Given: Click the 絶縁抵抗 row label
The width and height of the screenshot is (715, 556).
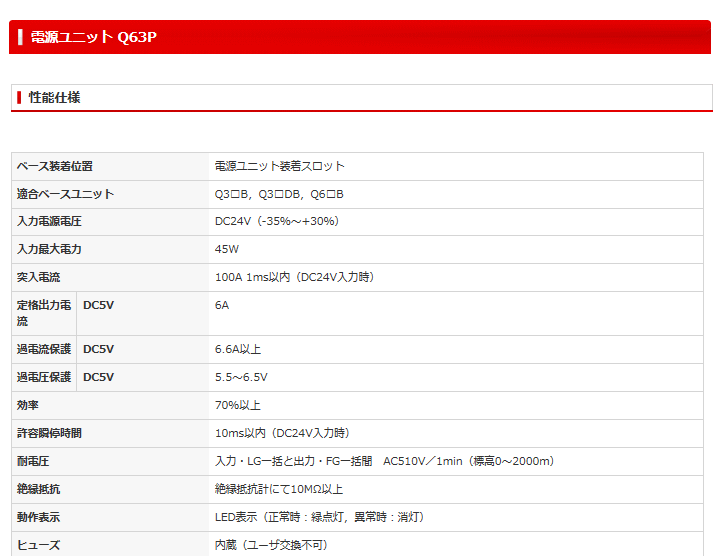Looking at the screenshot, I should (x=38, y=489).
